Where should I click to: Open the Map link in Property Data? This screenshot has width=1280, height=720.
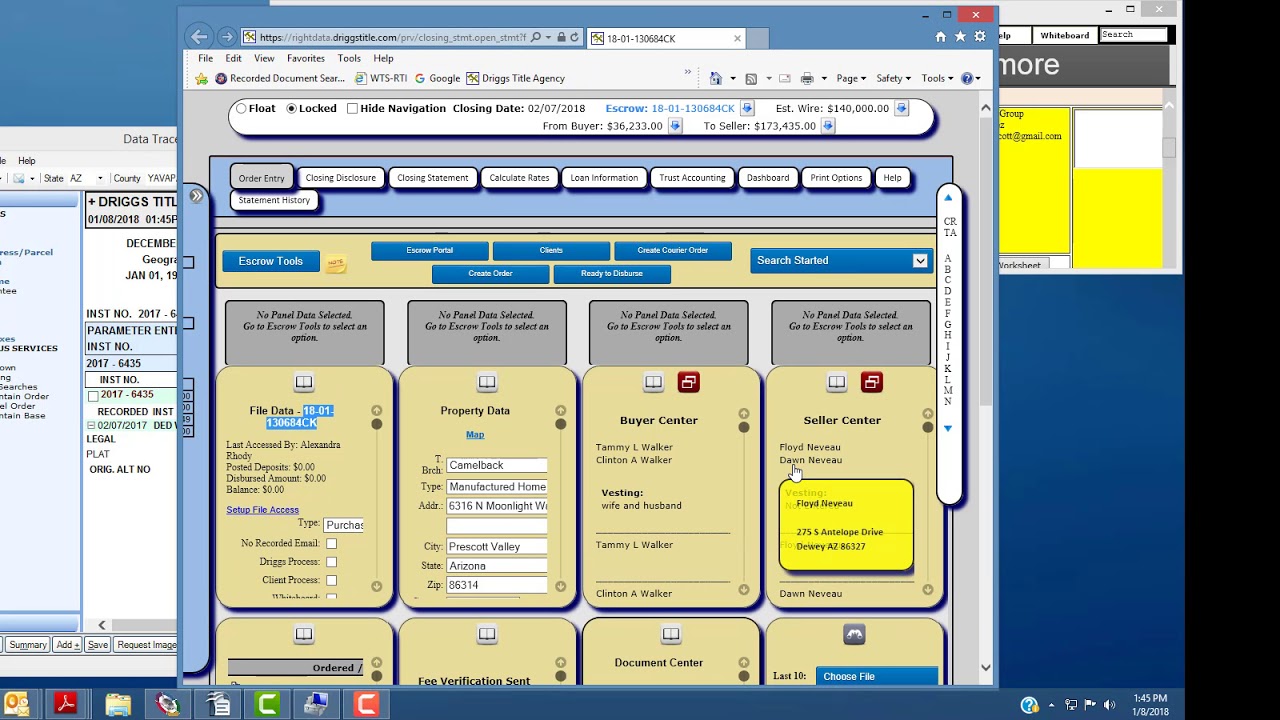pyautogui.click(x=475, y=434)
